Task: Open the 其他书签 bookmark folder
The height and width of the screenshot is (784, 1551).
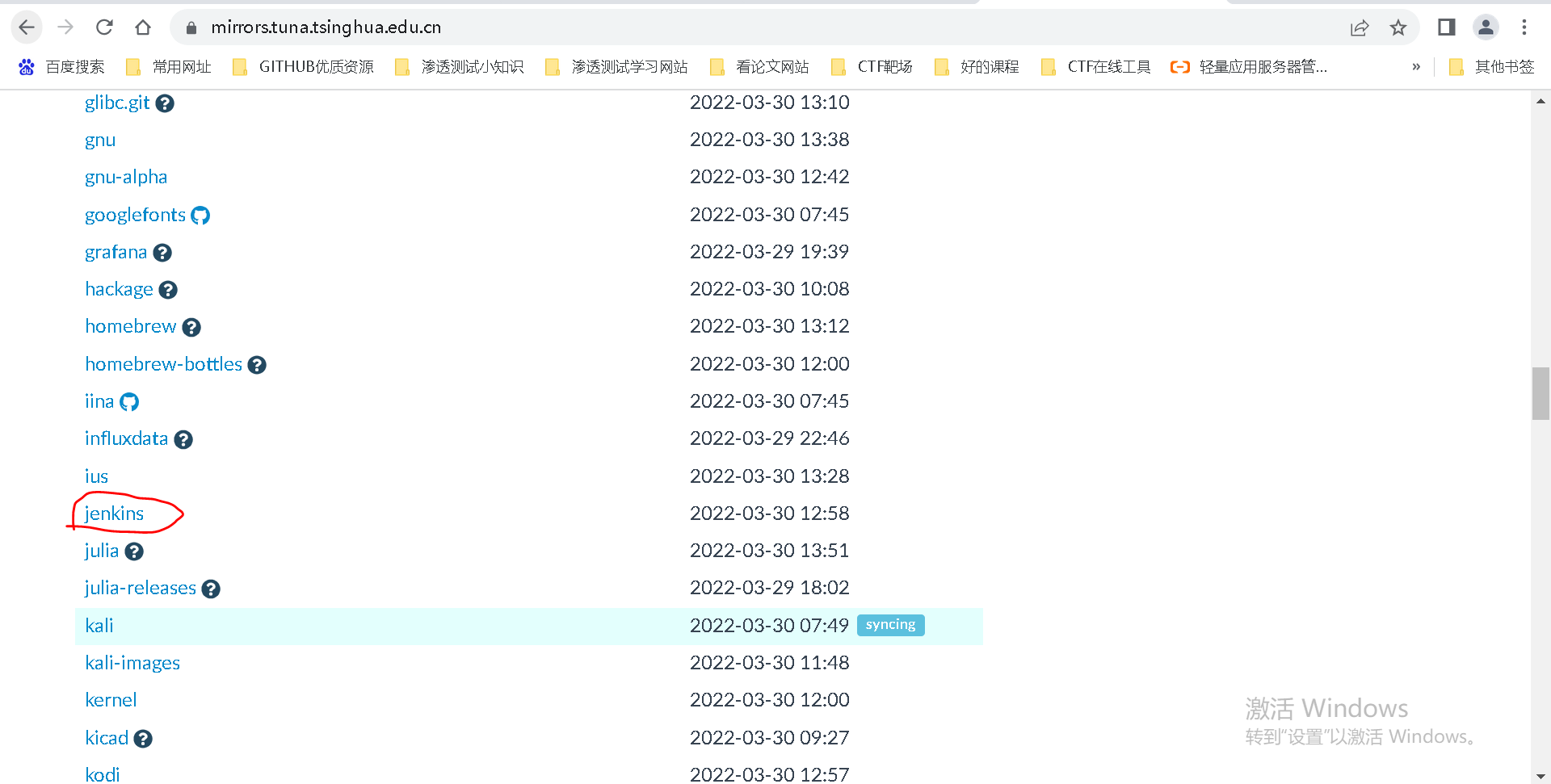Action: (x=1492, y=67)
